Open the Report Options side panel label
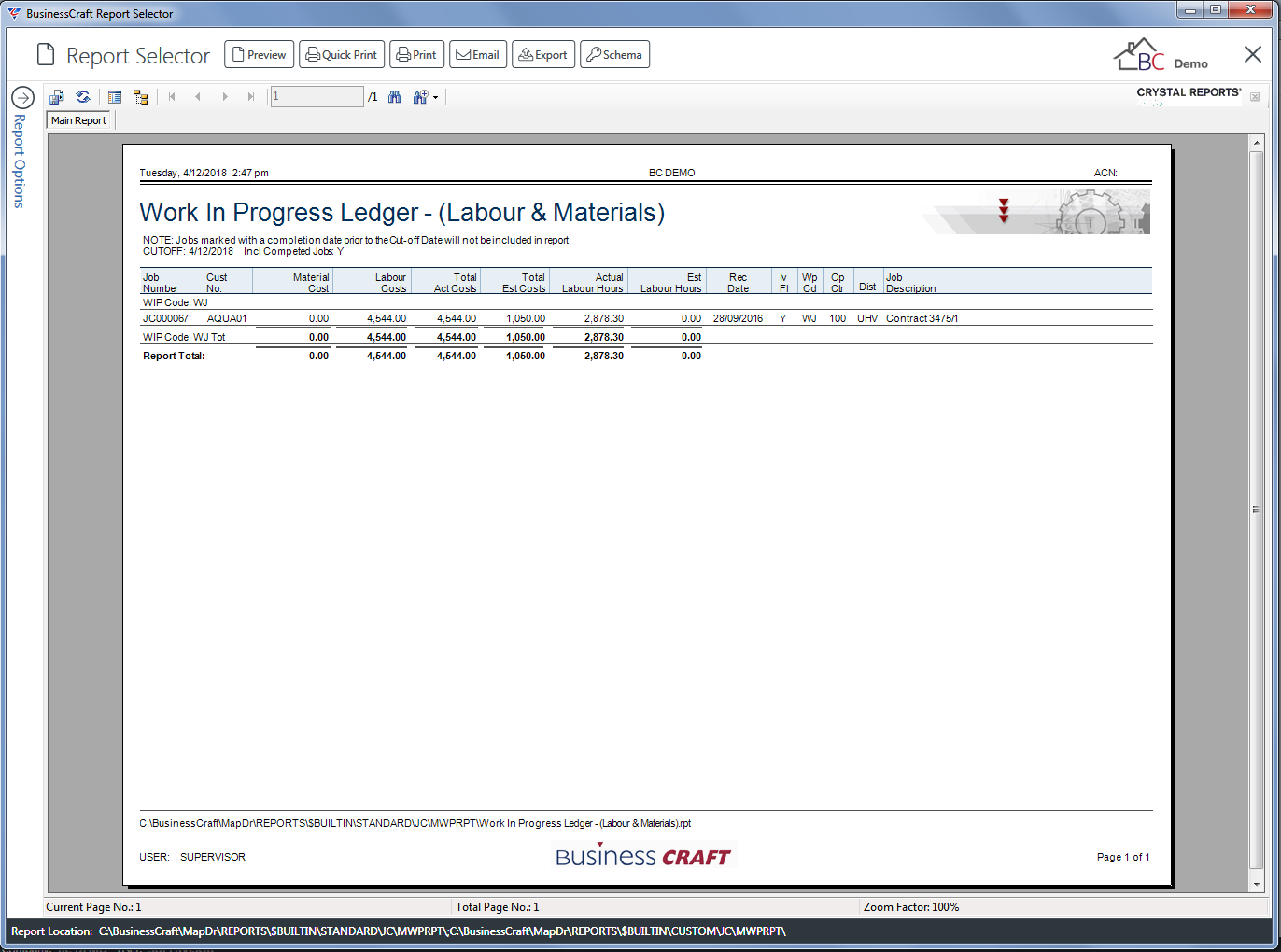The width and height of the screenshot is (1281, 952). 20,161
